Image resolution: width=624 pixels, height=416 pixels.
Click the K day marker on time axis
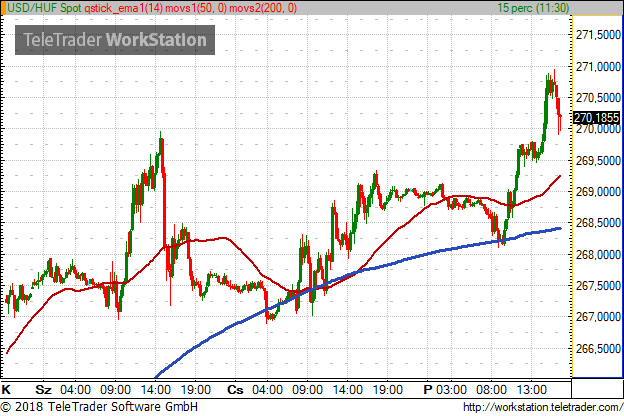pos(6,389)
